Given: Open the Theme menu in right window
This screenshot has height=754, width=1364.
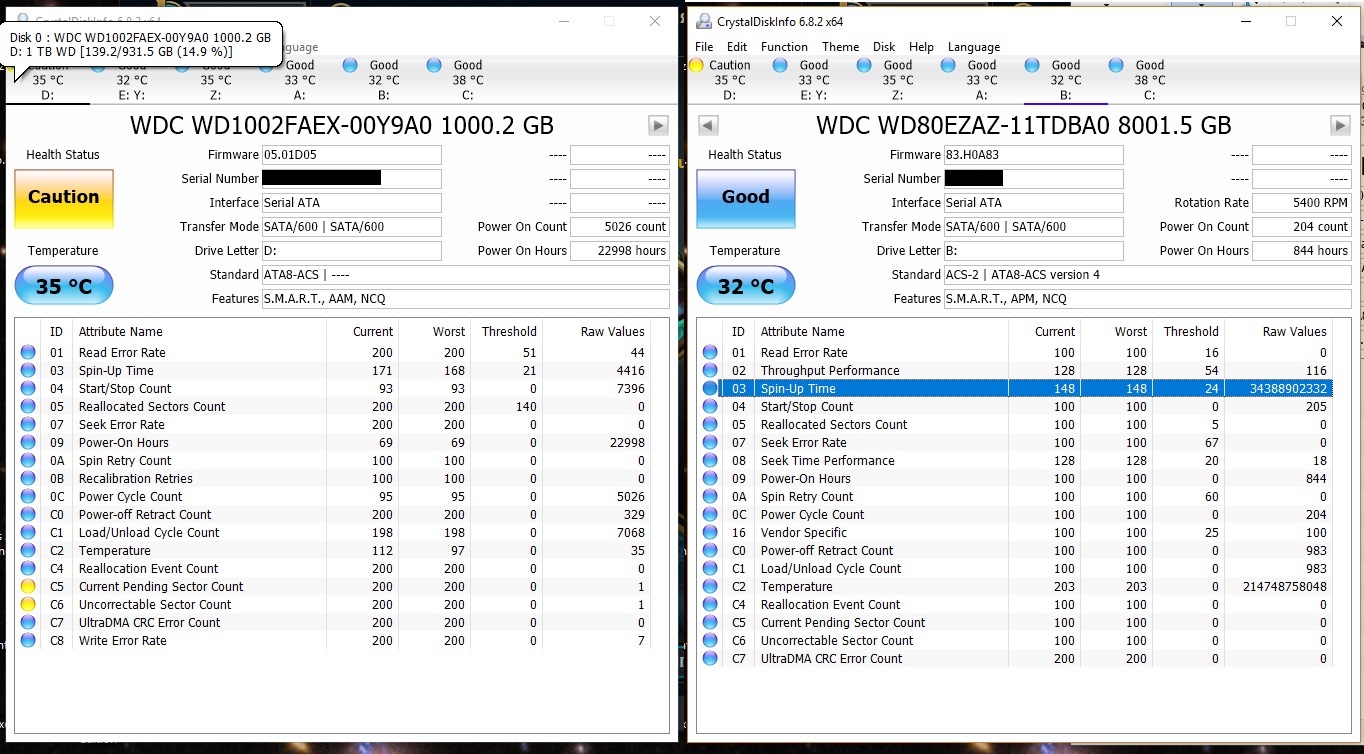Looking at the screenshot, I should pyautogui.click(x=840, y=47).
